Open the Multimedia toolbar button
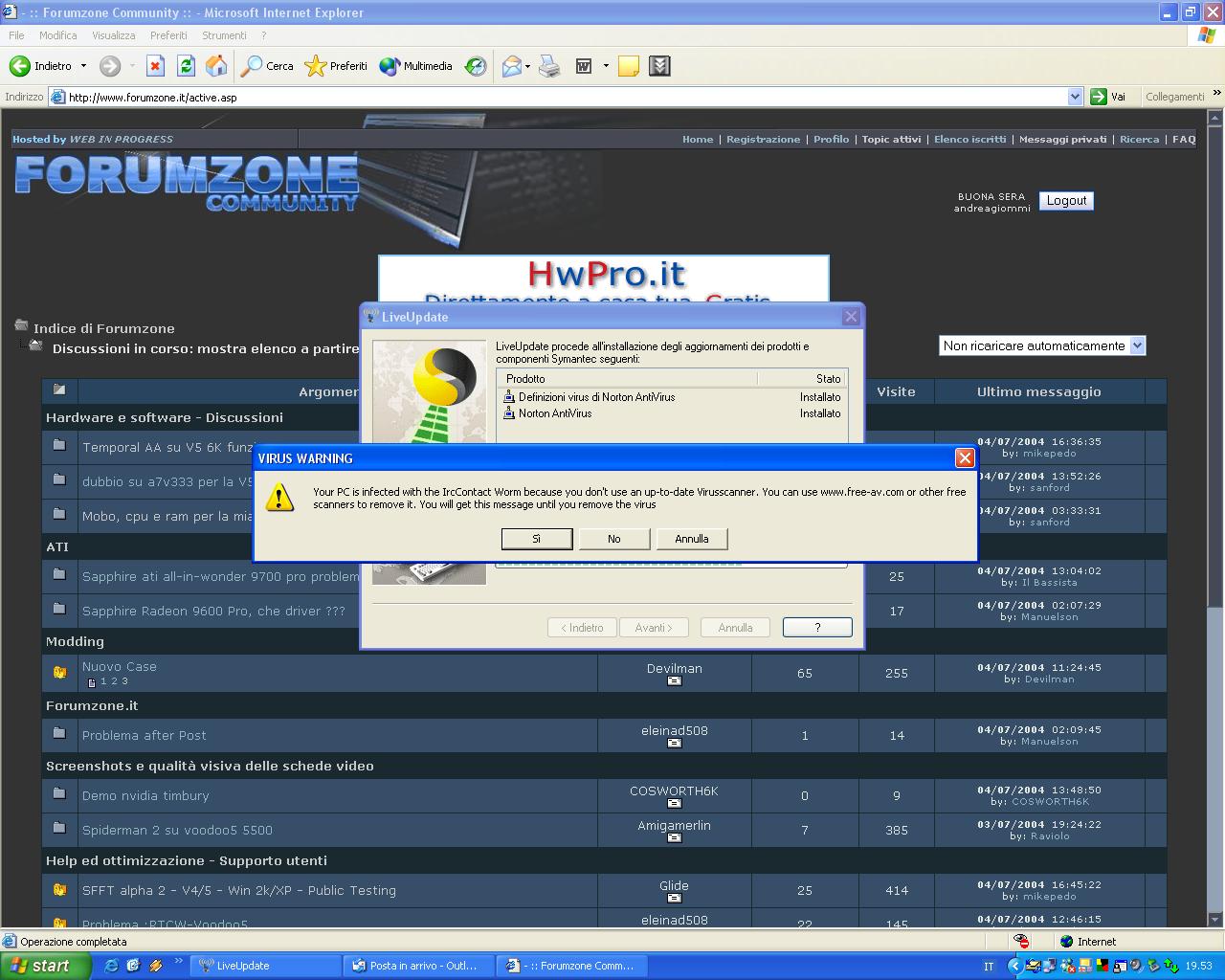Viewport: 1225px width, 980px height. coord(415,66)
